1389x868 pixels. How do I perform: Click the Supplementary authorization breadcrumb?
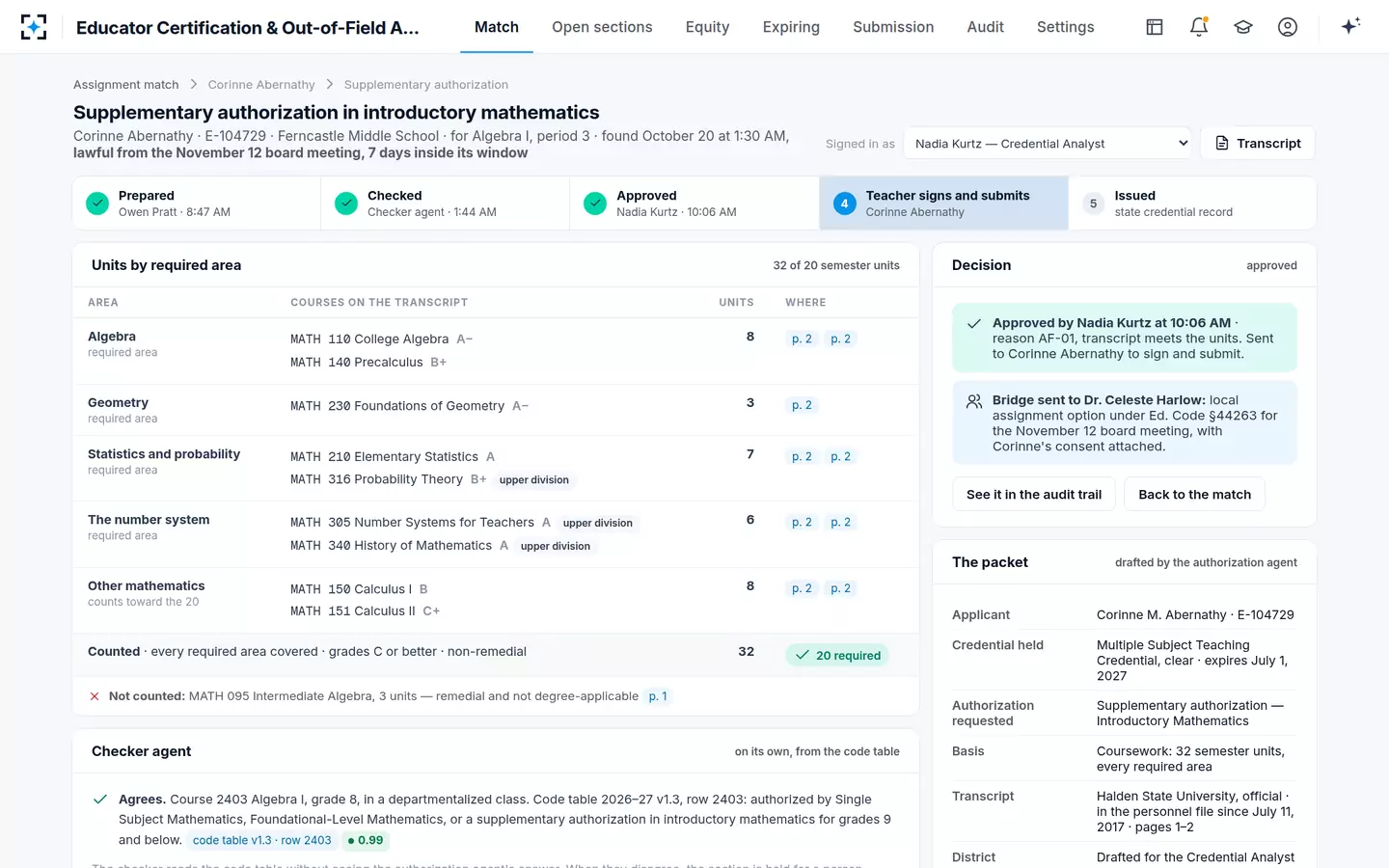coord(426,85)
